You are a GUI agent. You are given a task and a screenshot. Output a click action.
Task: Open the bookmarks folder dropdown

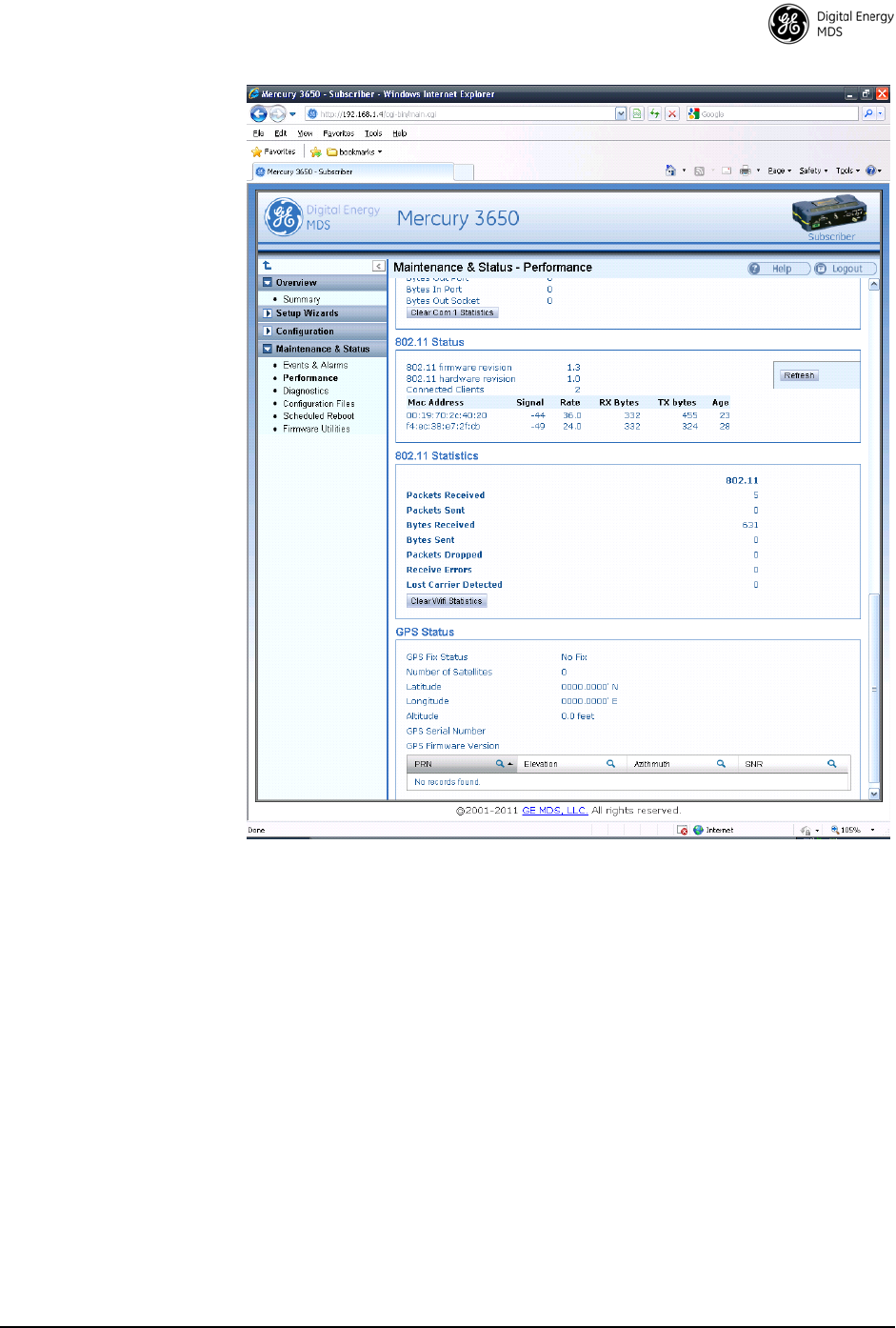pyautogui.click(x=354, y=151)
